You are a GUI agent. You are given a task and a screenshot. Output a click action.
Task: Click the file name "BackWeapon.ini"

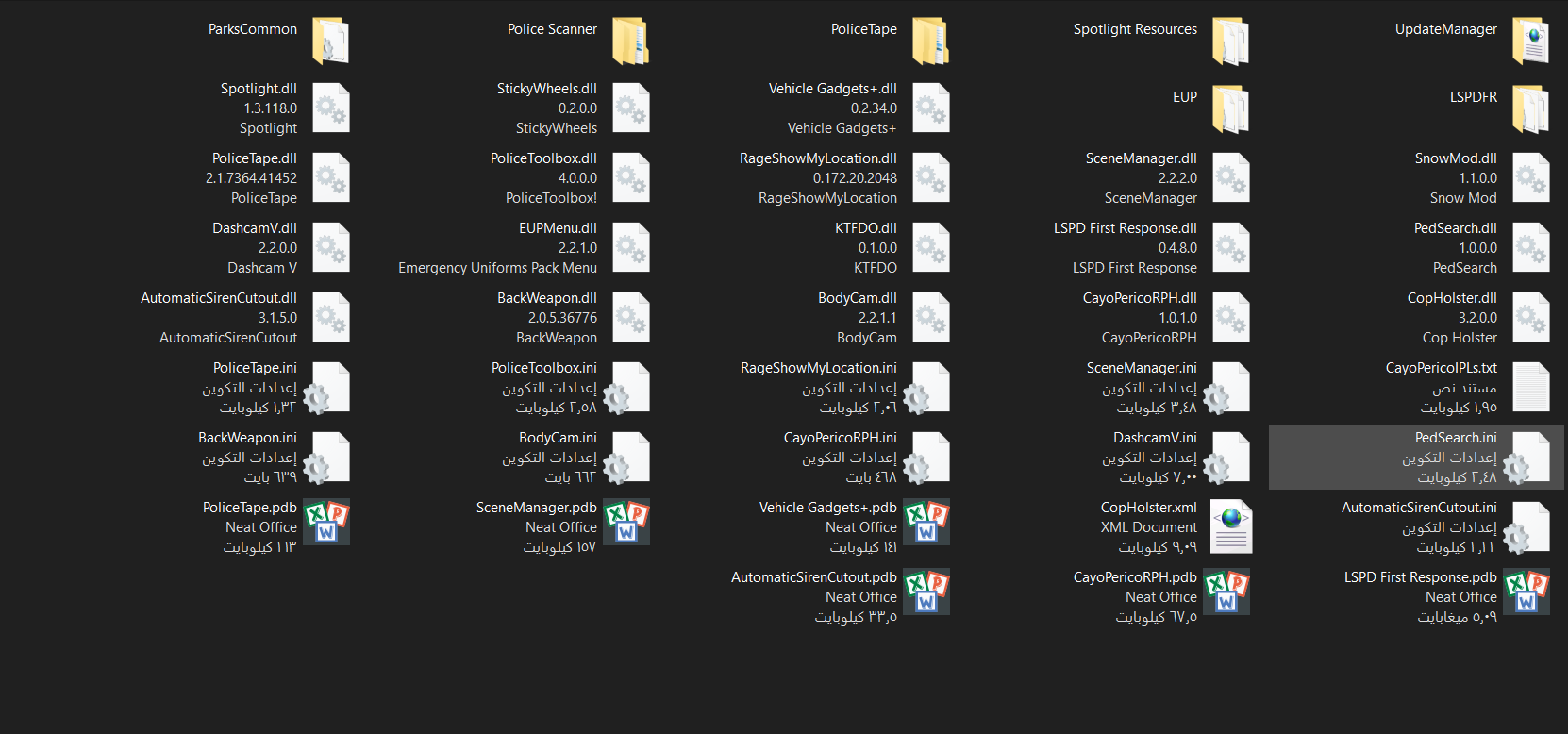(x=247, y=438)
